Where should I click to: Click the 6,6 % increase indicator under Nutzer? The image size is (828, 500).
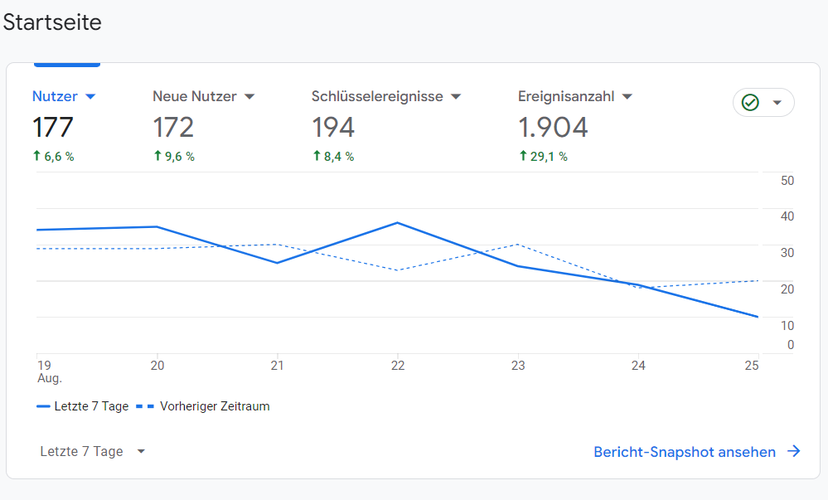53,156
